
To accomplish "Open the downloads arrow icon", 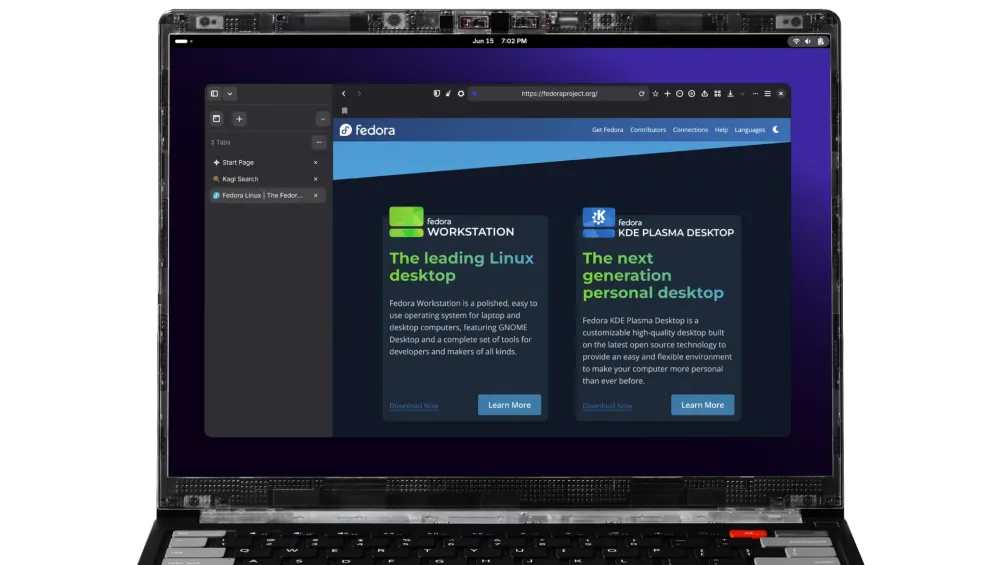I will pos(731,94).
